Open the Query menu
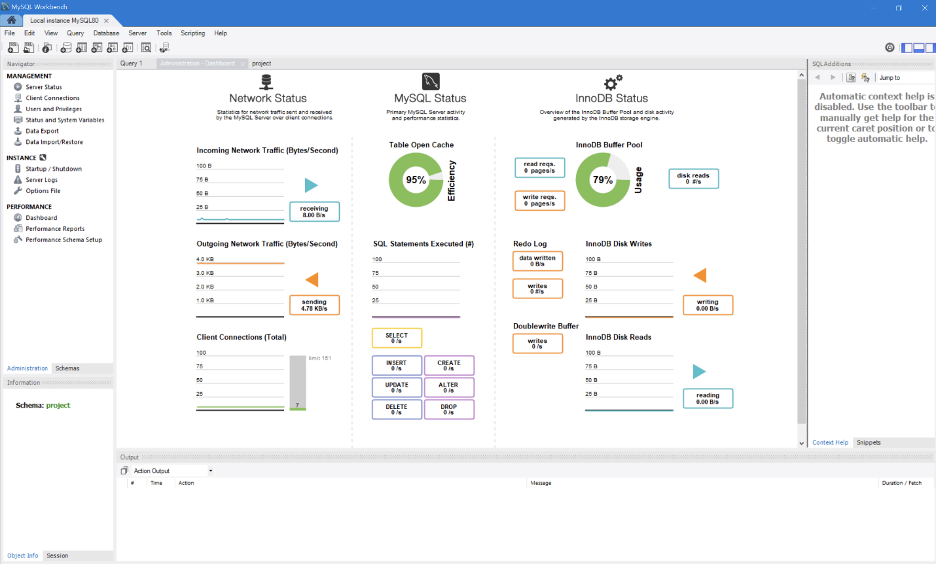 point(75,33)
